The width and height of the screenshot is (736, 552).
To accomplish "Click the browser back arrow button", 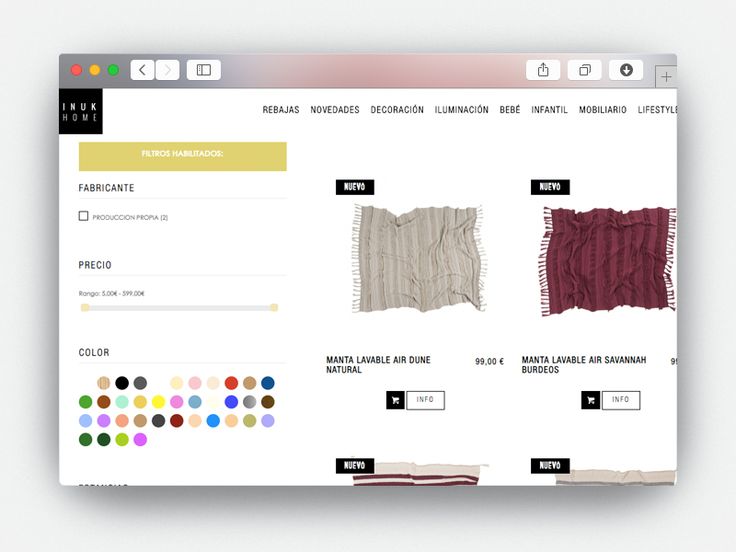I will (142, 70).
